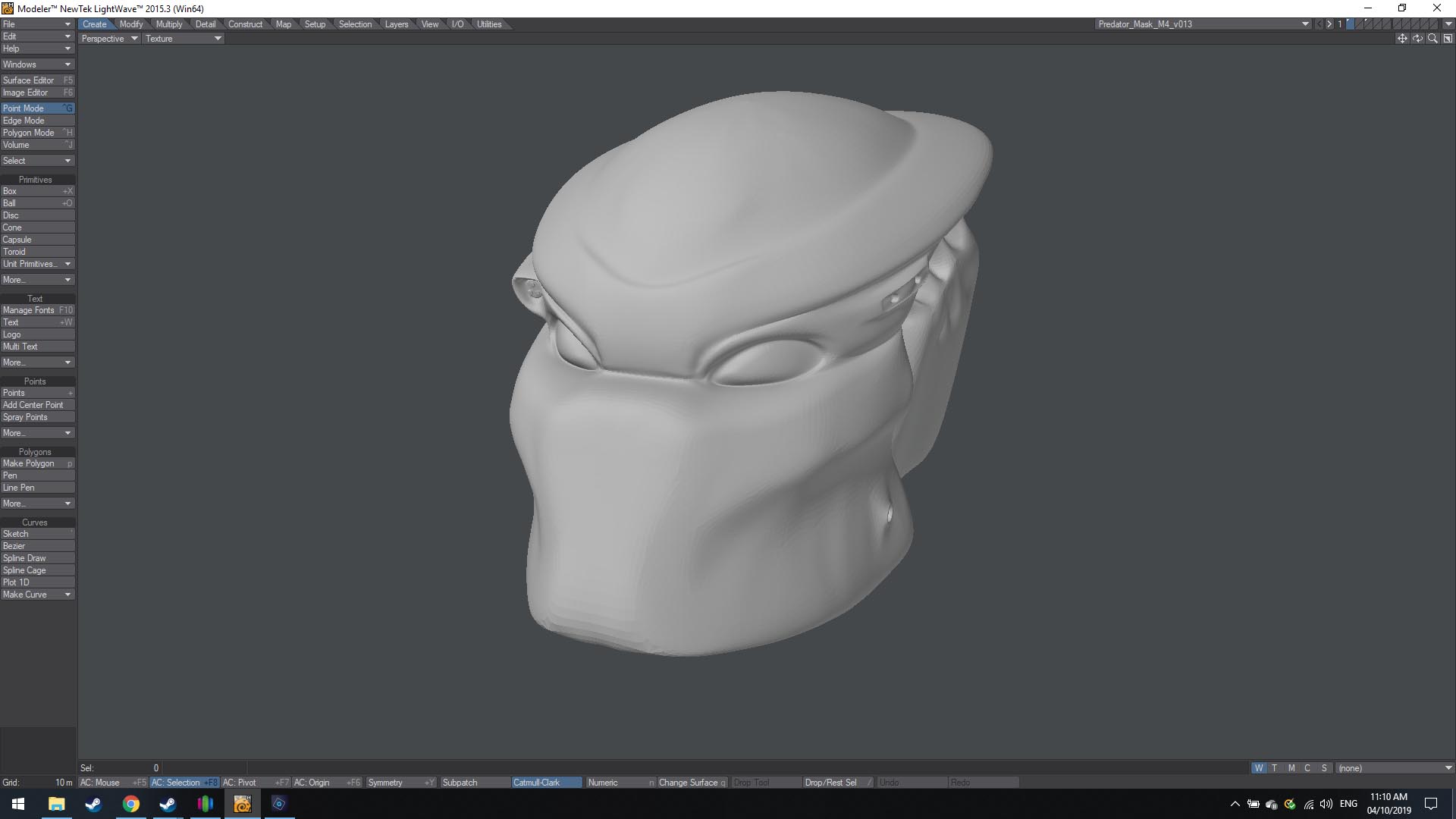Toggle T texture map mode button
Image resolution: width=1456 pixels, height=819 pixels.
click(x=1275, y=768)
